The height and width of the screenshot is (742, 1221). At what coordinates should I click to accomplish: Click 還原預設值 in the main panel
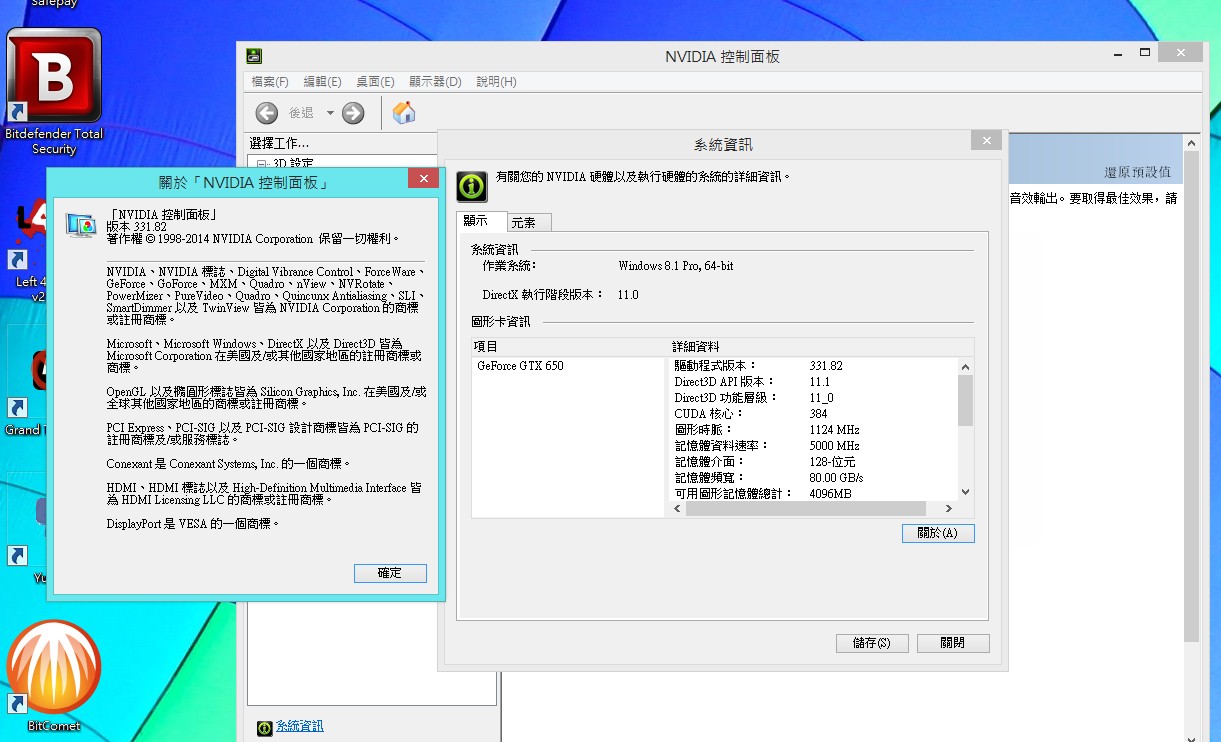1137,172
